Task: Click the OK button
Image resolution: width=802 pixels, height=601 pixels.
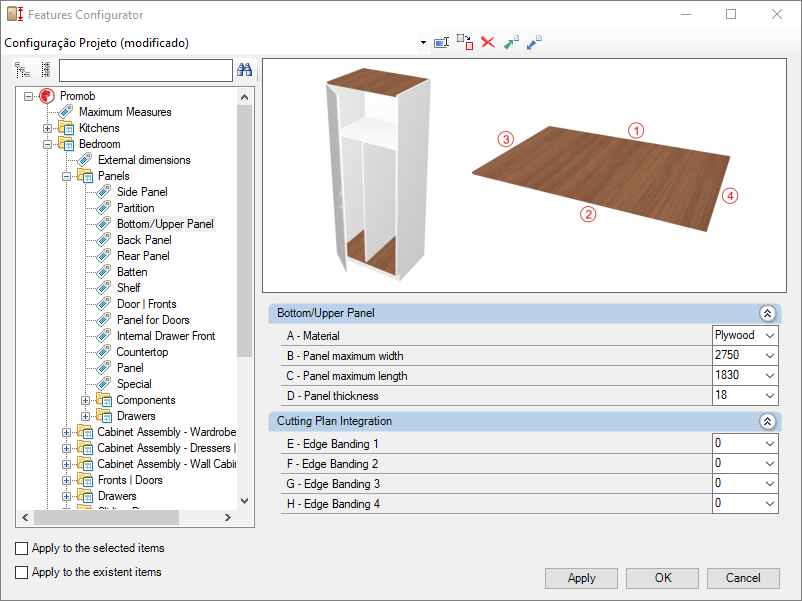Action: click(x=662, y=578)
